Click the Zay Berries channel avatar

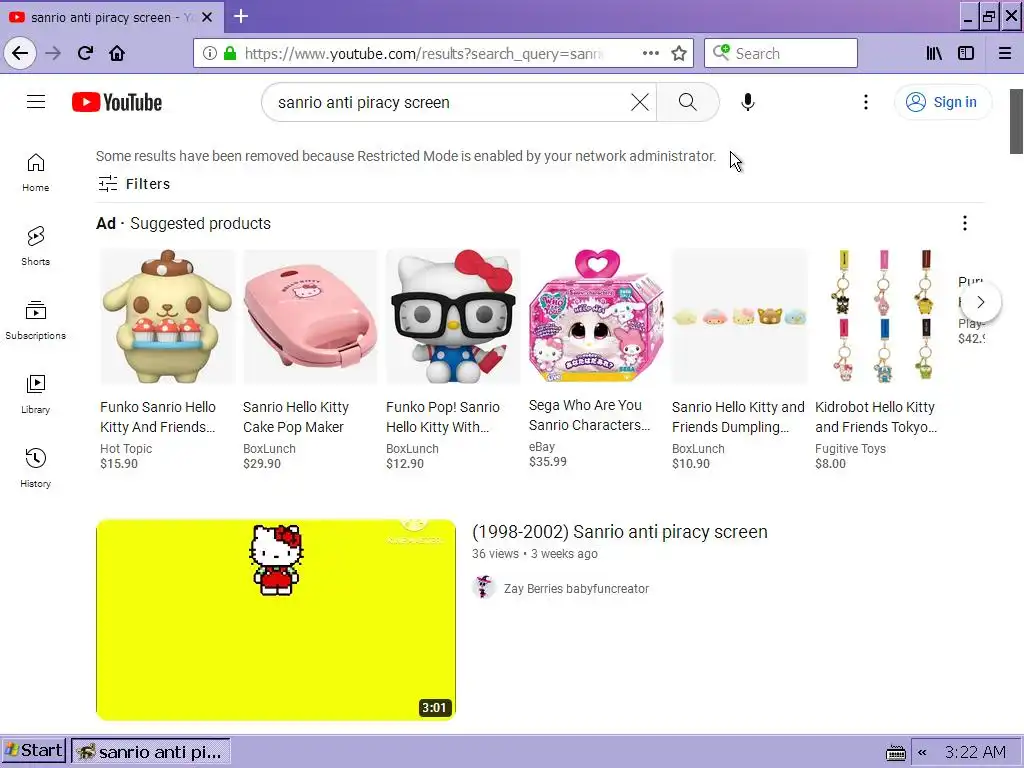tap(483, 587)
